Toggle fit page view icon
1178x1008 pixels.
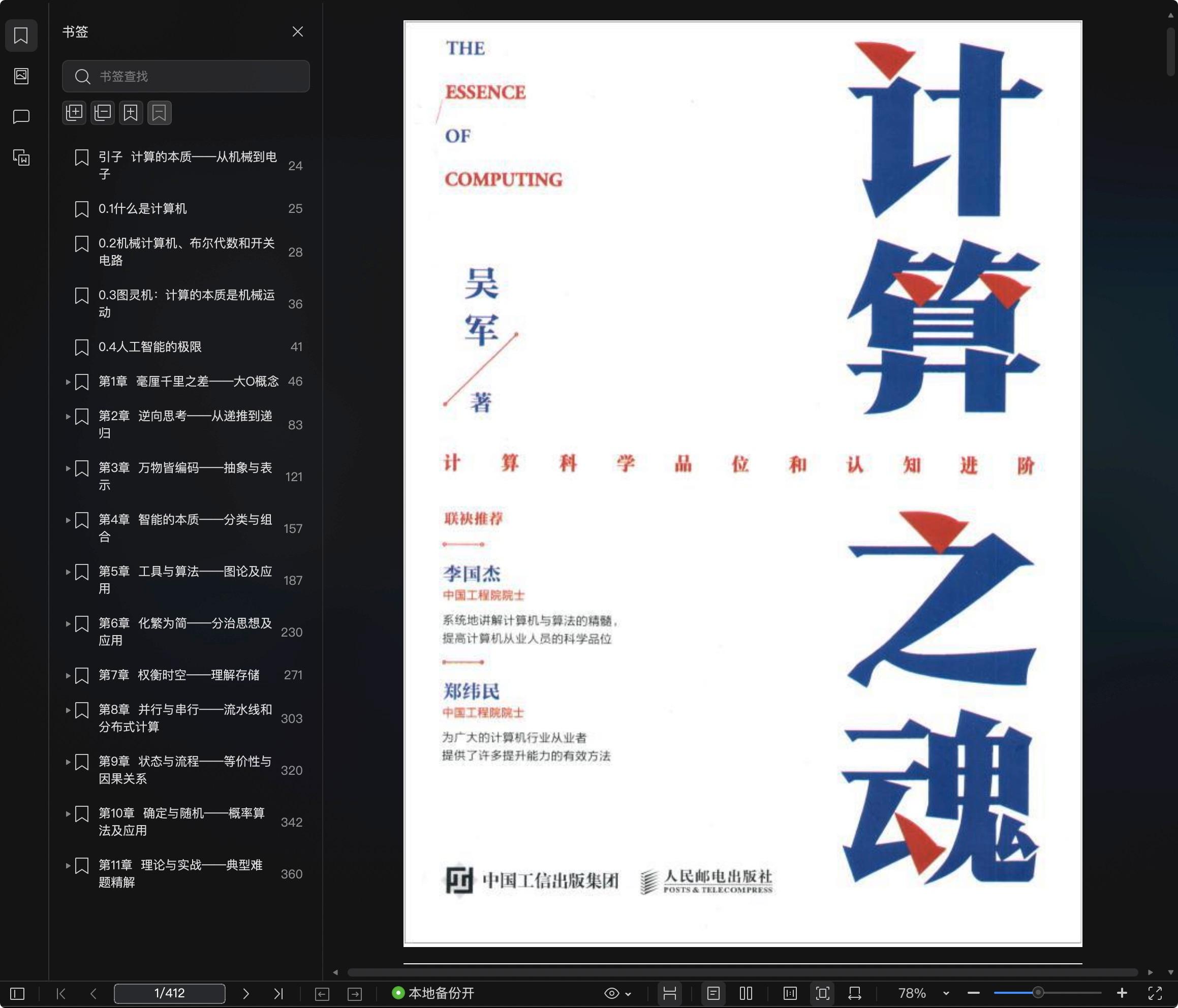click(823, 993)
